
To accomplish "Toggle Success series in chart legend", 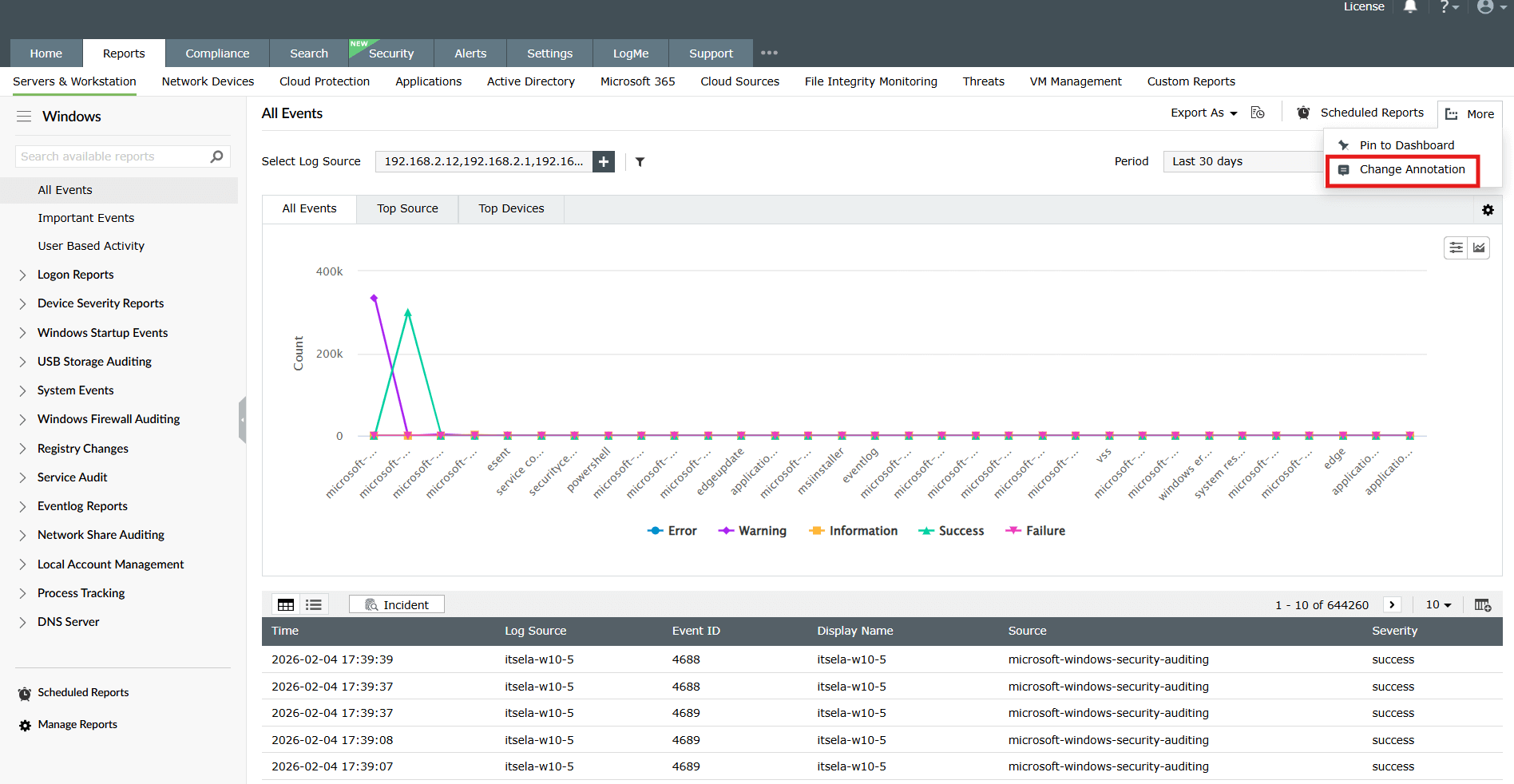I will coord(951,531).
